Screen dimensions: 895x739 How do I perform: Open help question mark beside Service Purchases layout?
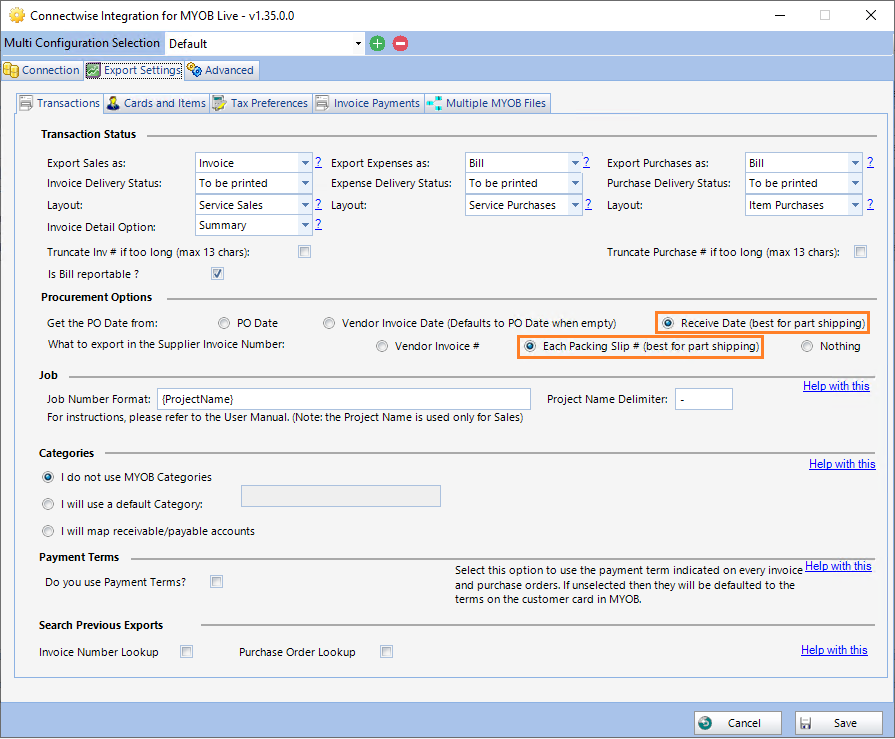coord(588,204)
